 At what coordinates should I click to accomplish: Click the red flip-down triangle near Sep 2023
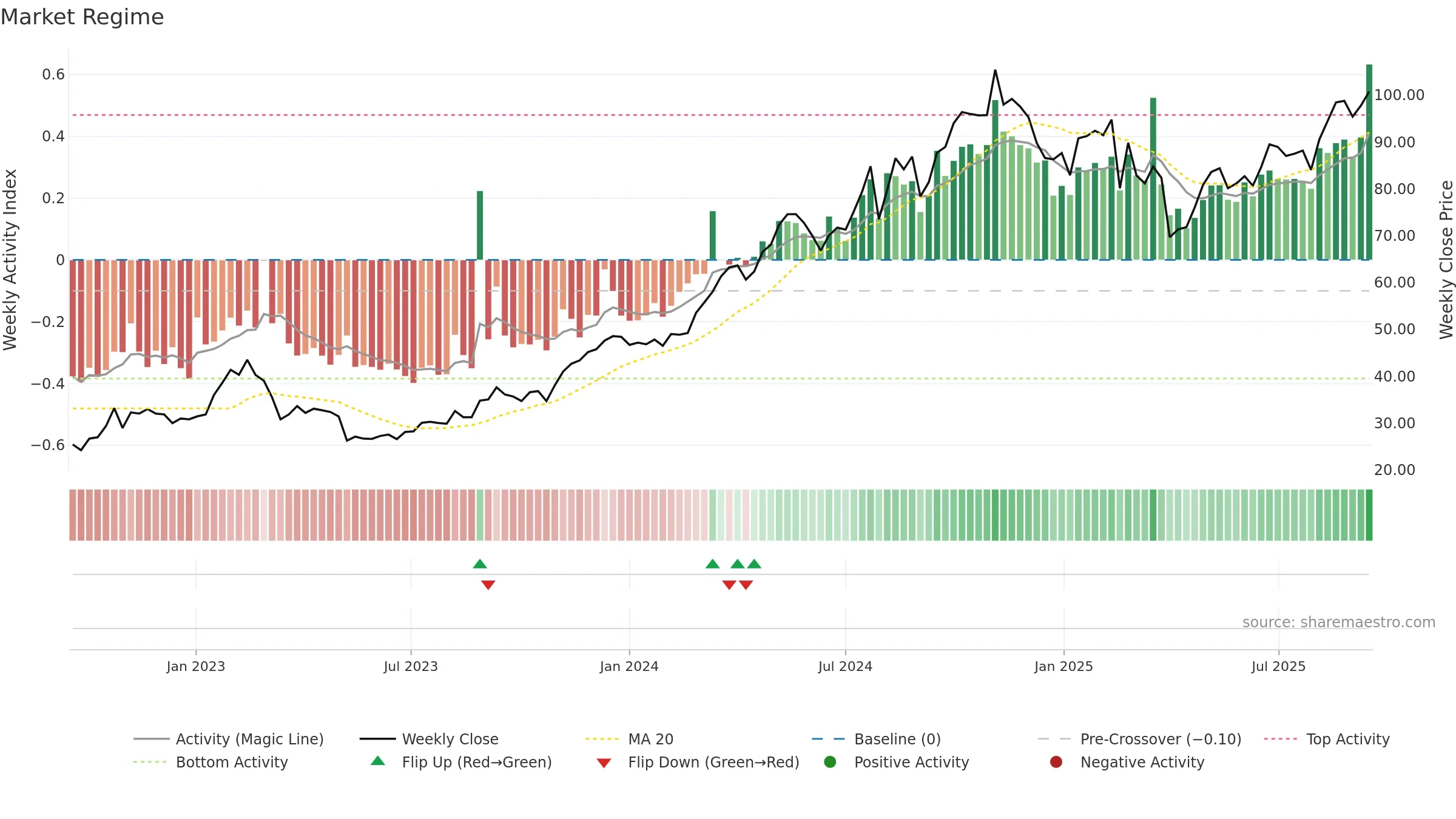pos(488,585)
